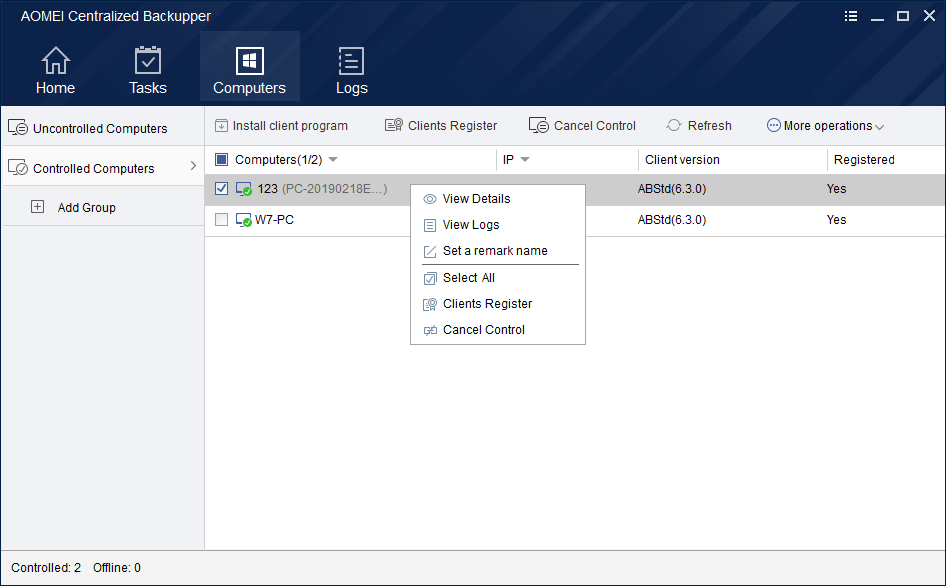Viewport: 946px width, 586px height.
Task: Click the online status icon for W7-PC
Action: [x=244, y=220]
